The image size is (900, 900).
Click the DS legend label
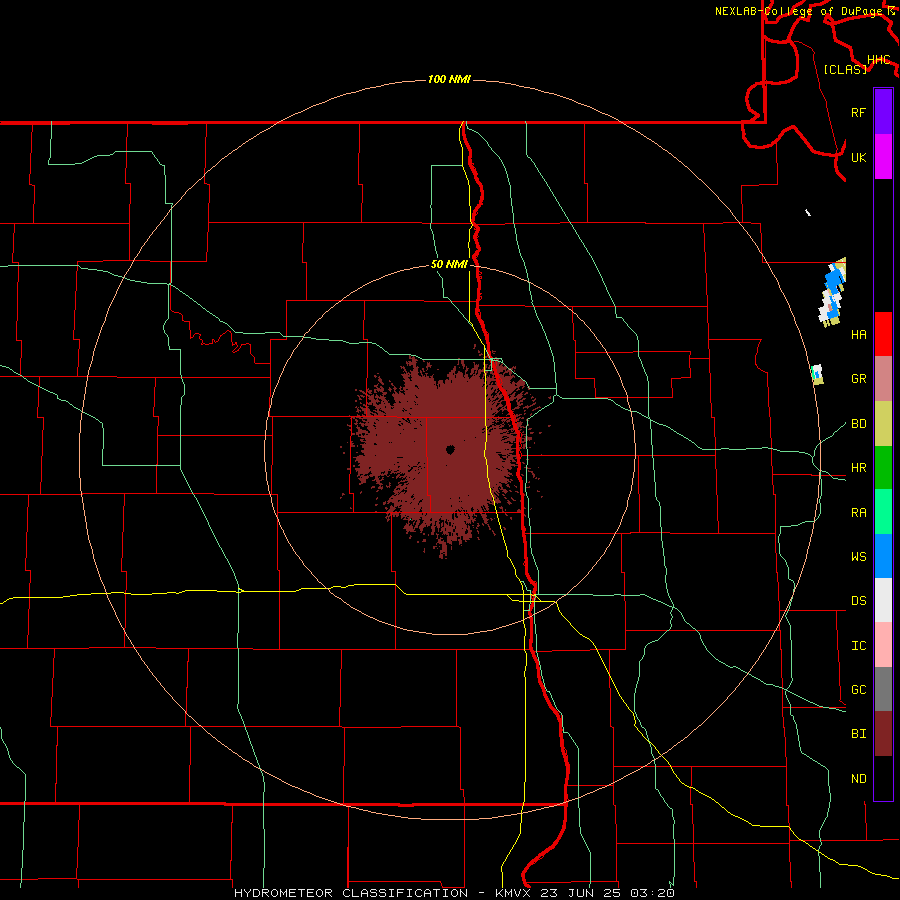pos(858,600)
